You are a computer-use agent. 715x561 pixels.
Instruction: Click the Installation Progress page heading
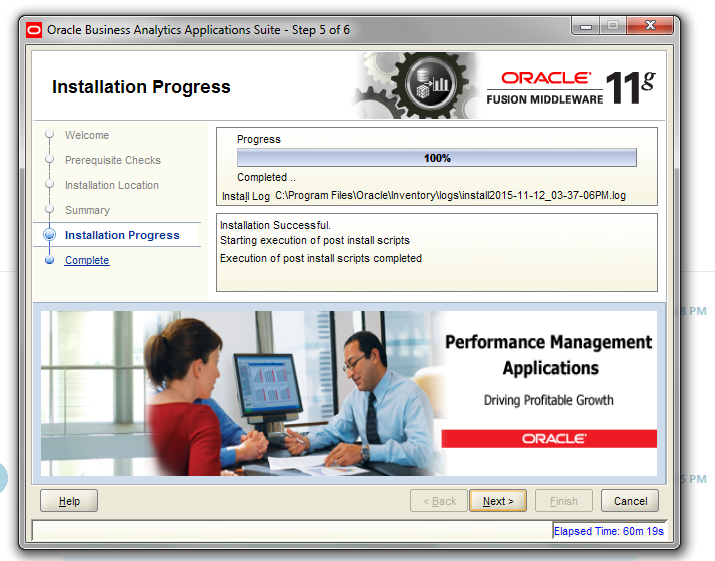(141, 87)
